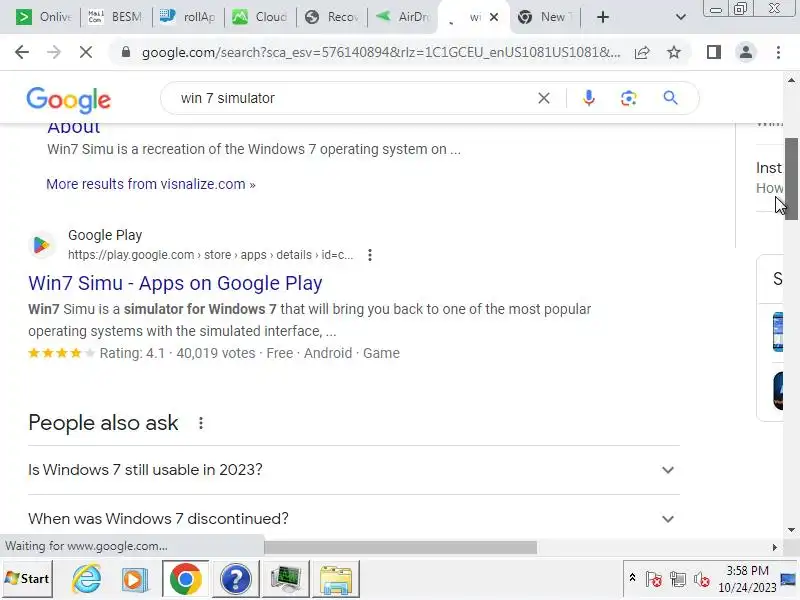Submit search with magnifier icon

click(x=670, y=97)
